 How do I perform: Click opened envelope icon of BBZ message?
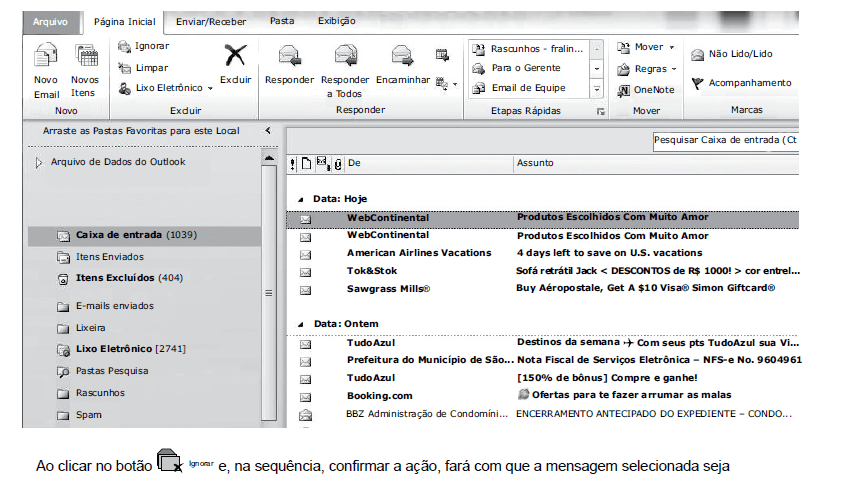[306, 415]
